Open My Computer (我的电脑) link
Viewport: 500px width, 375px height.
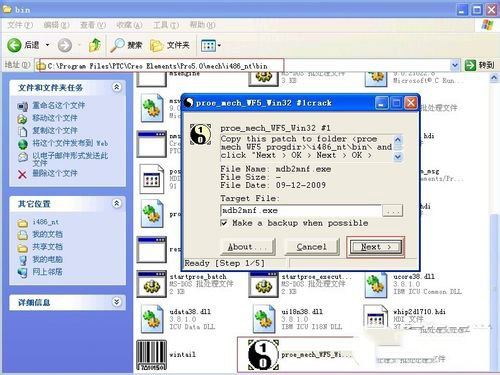click(x=47, y=259)
